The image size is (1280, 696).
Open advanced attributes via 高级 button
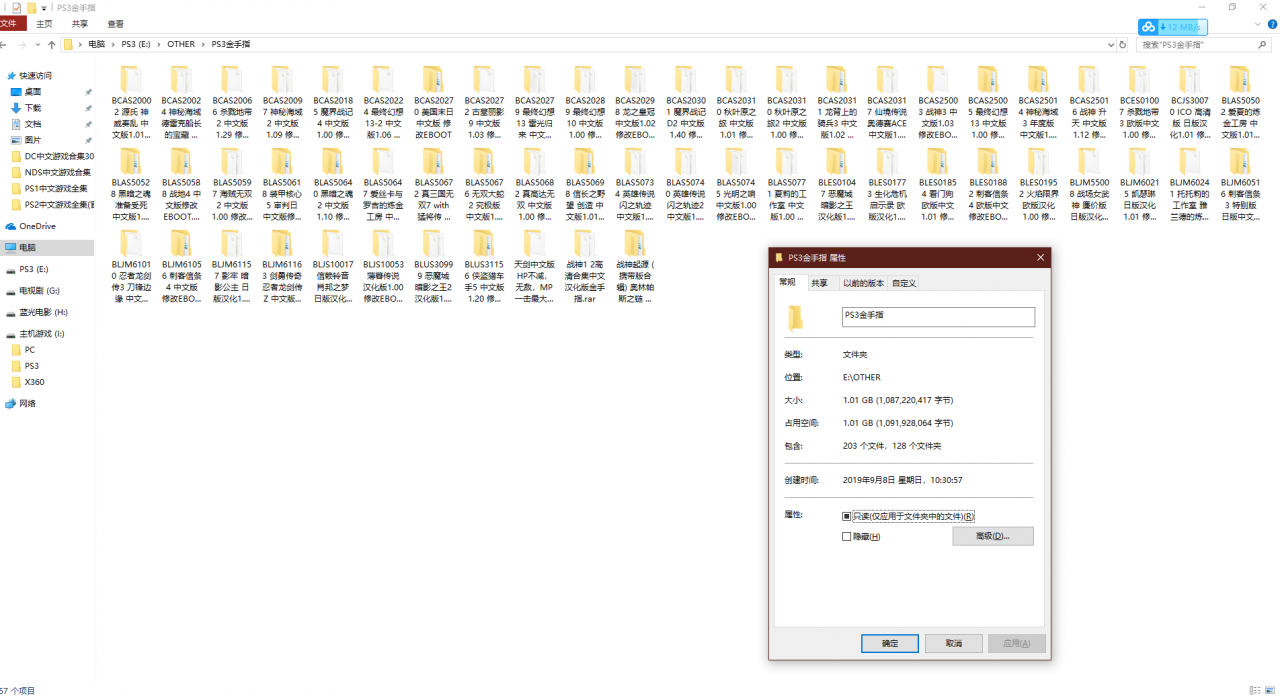point(992,536)
